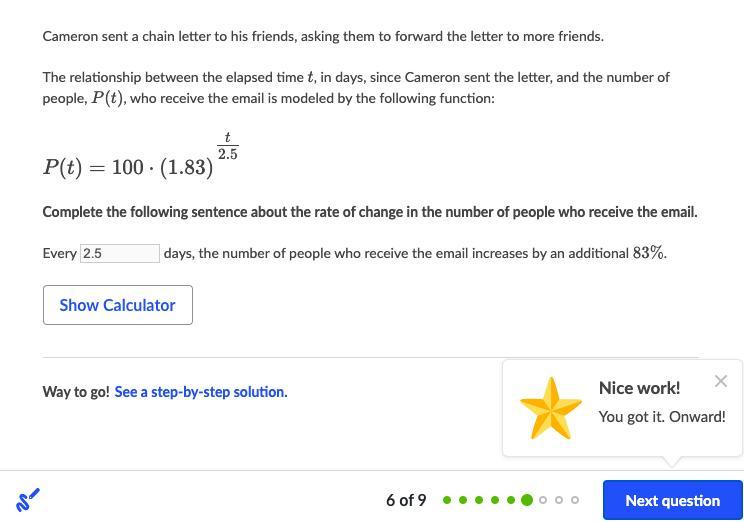Click the first green progress dot
Viewport: 744px width, 522px height.
coord(447,500)
